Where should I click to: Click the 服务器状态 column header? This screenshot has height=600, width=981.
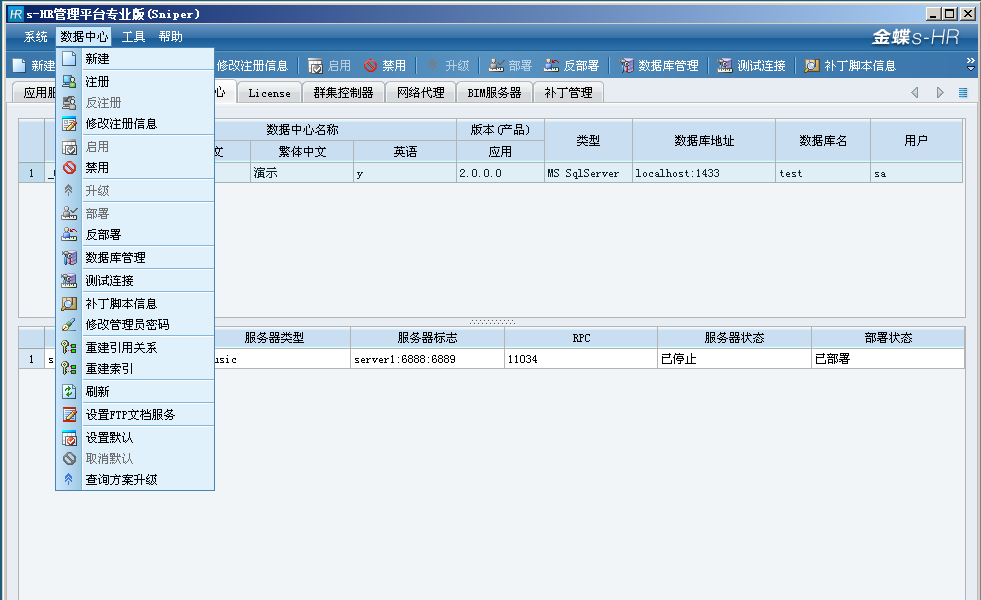coord(734,338)
